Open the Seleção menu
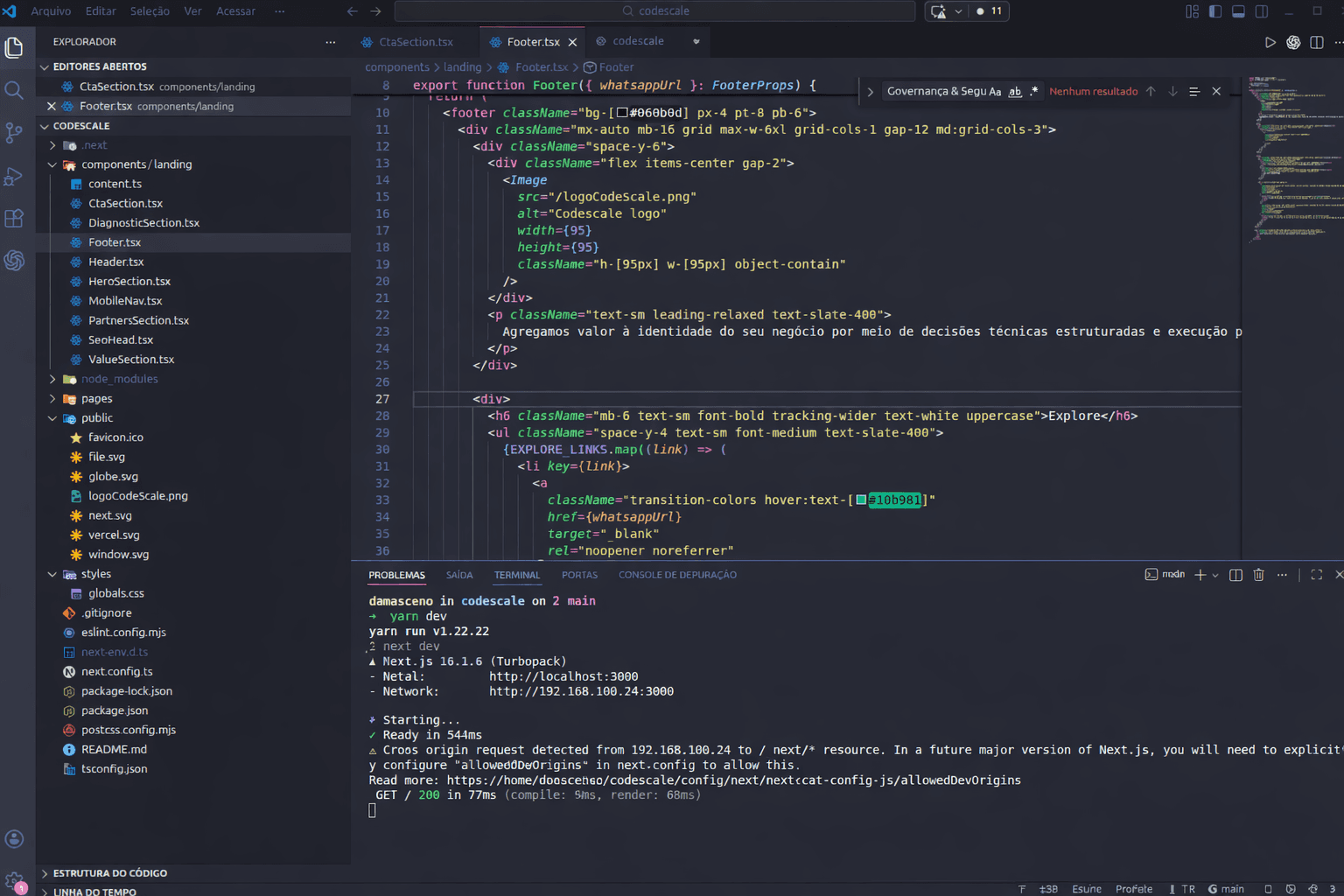This screenshot has height=896, width=1344. click(150, 11)
